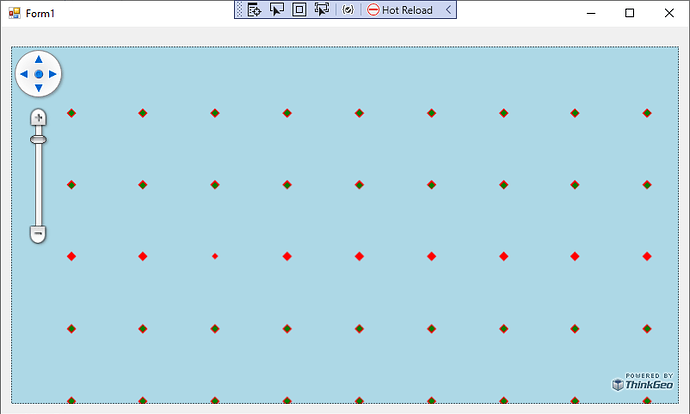Pan the map down with the down arrow
The width and height of the screenshot is (690, 414).
(x=39, y=88)
